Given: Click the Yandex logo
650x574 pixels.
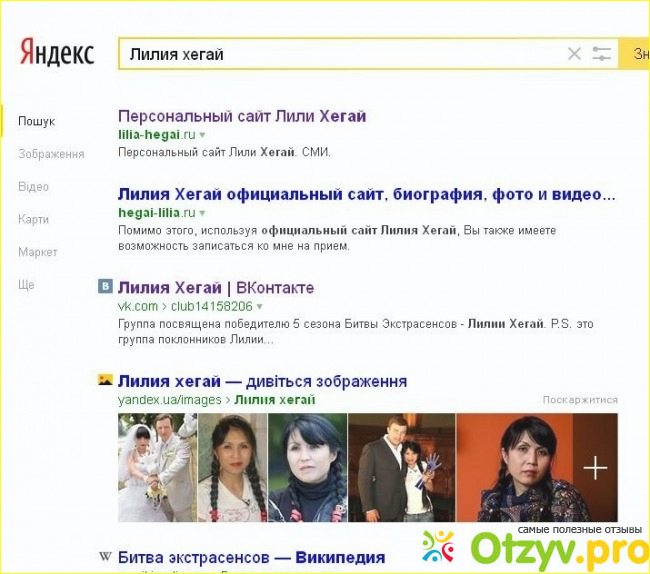Looking at the screenshot, I should (x=56, y=52).
